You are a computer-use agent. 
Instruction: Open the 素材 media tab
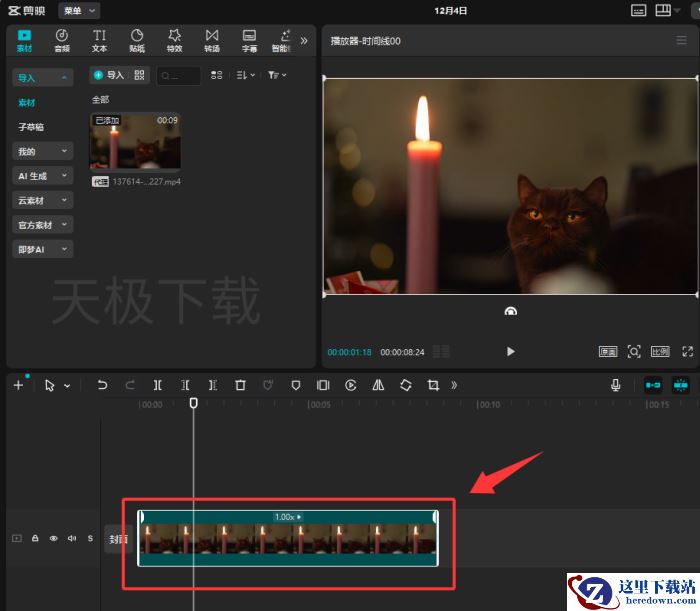(24, 41)
